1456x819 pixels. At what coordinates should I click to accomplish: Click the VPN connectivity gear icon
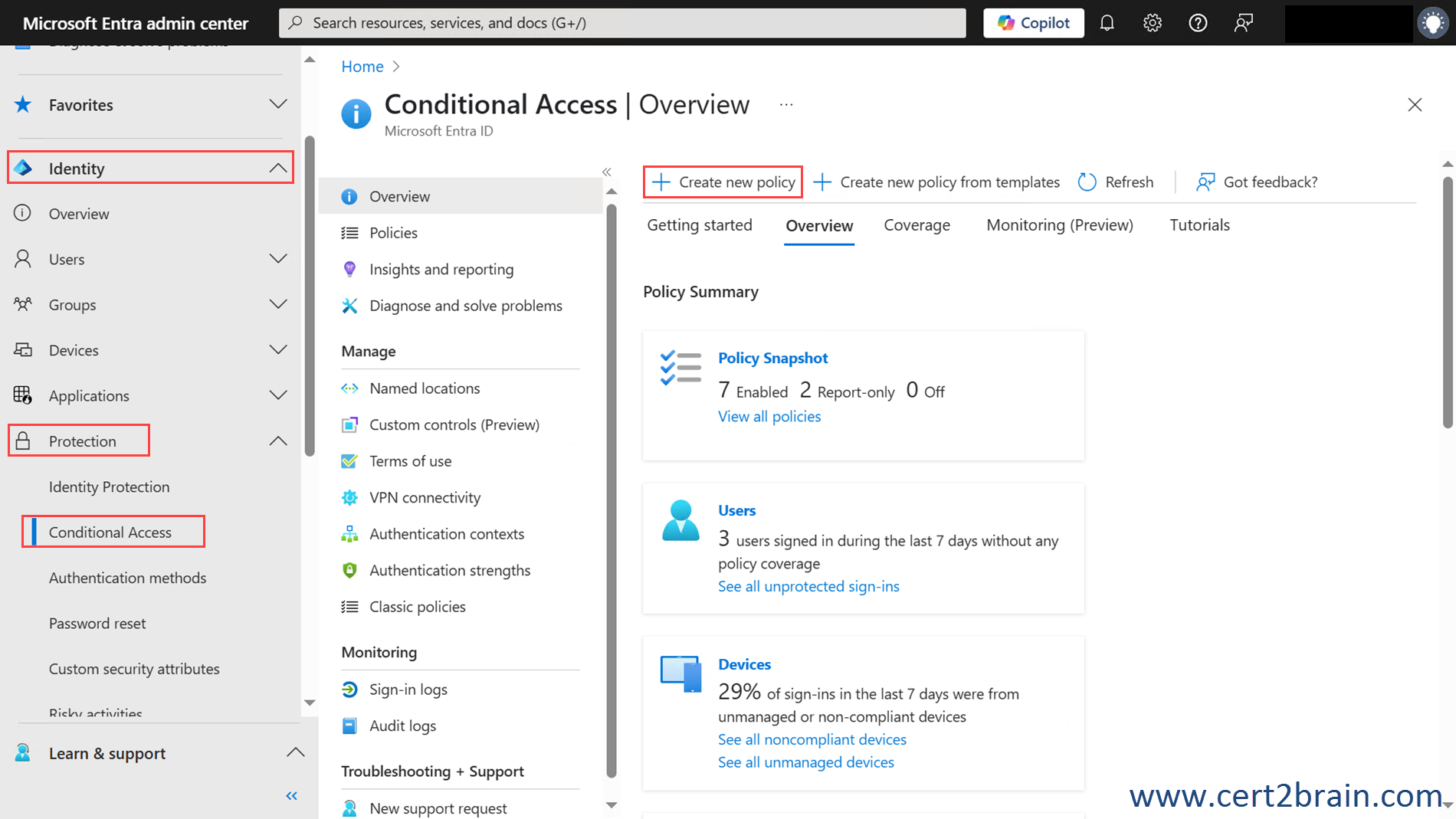tap(349, 497)
